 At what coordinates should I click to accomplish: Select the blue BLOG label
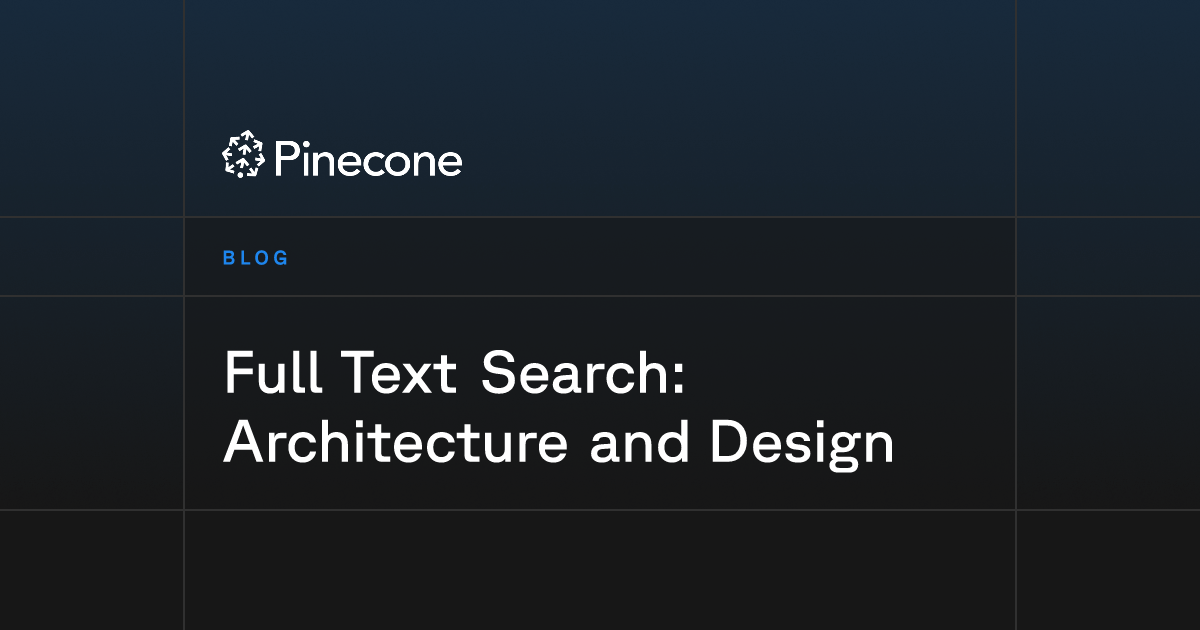point(256,258)
